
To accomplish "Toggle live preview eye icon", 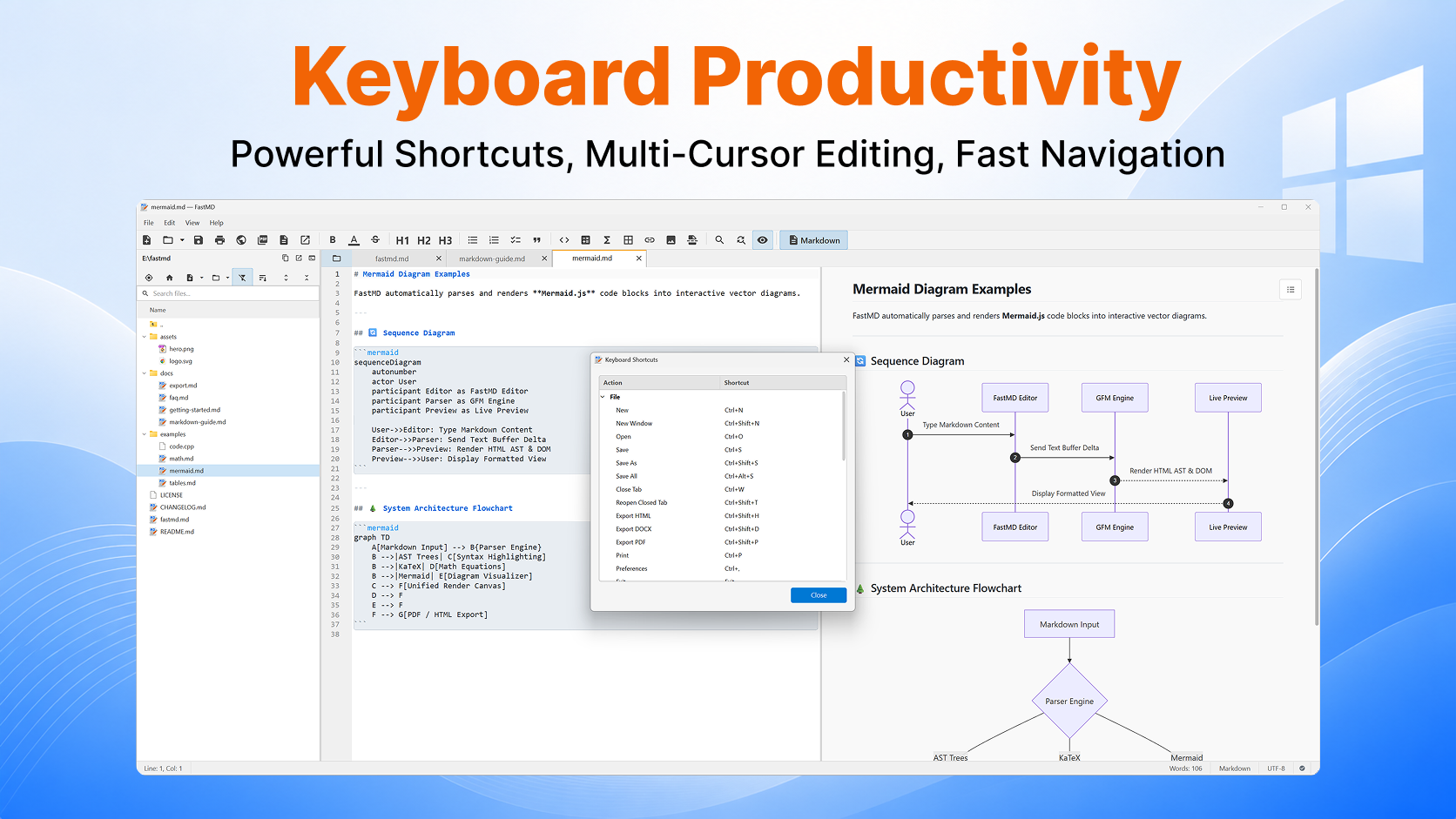I will 762,240.
